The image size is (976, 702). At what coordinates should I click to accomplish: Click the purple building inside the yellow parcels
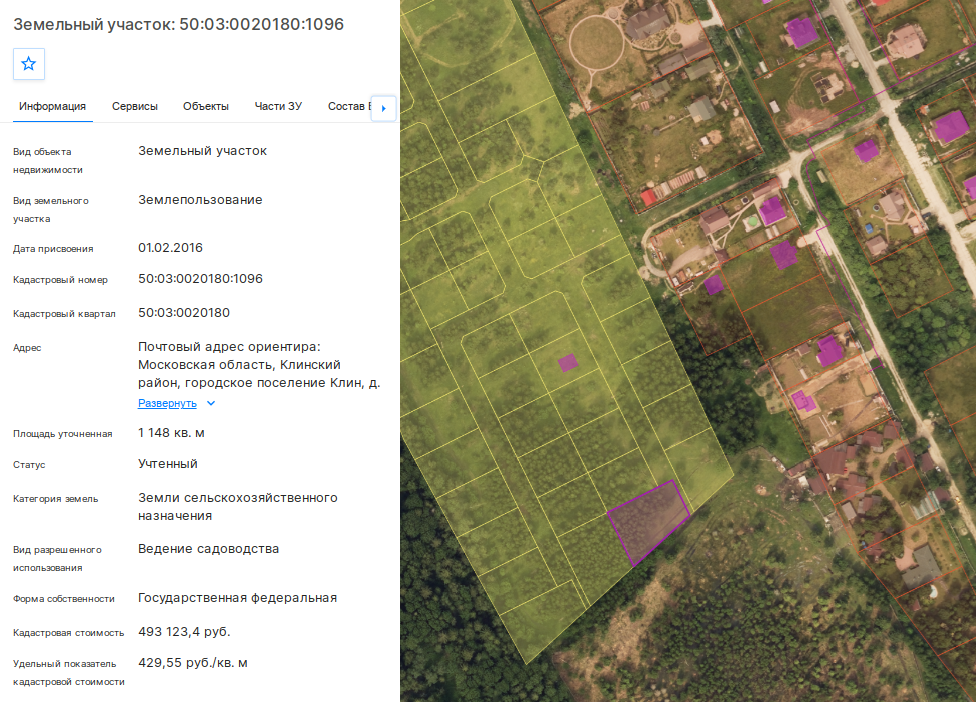568,362
